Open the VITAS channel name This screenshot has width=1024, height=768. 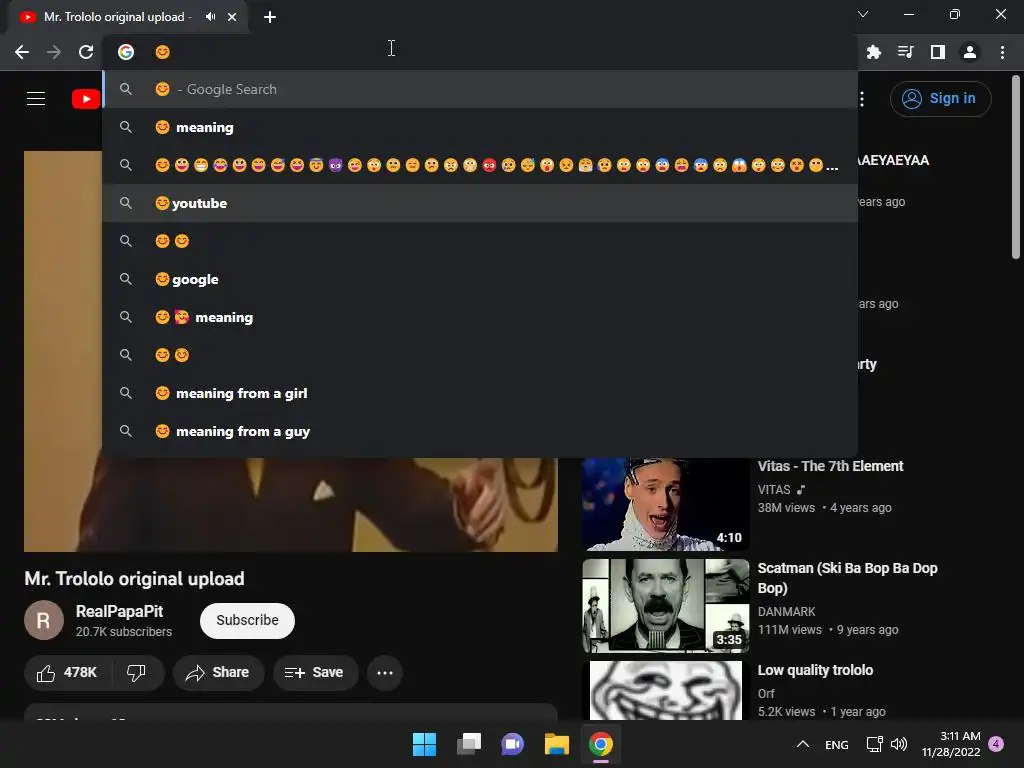pyautogui.click(x=774, y=489)
